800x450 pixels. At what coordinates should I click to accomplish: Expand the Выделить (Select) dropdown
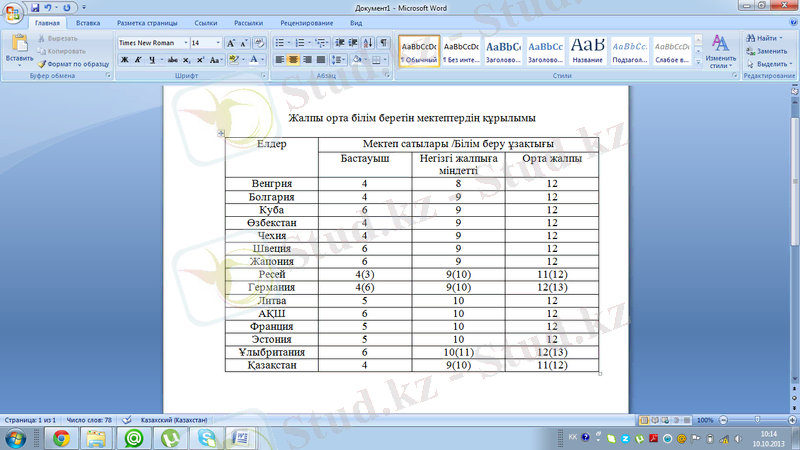tap(770, 64)
